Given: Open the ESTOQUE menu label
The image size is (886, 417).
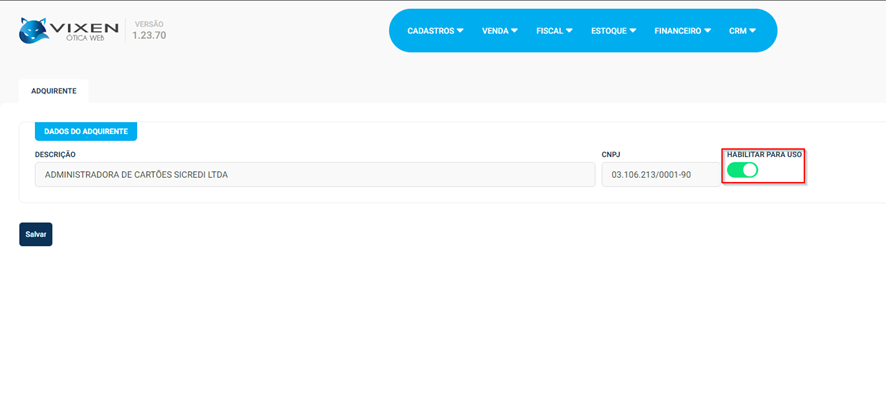Looking at the screenshot, I should pos(608,31).
